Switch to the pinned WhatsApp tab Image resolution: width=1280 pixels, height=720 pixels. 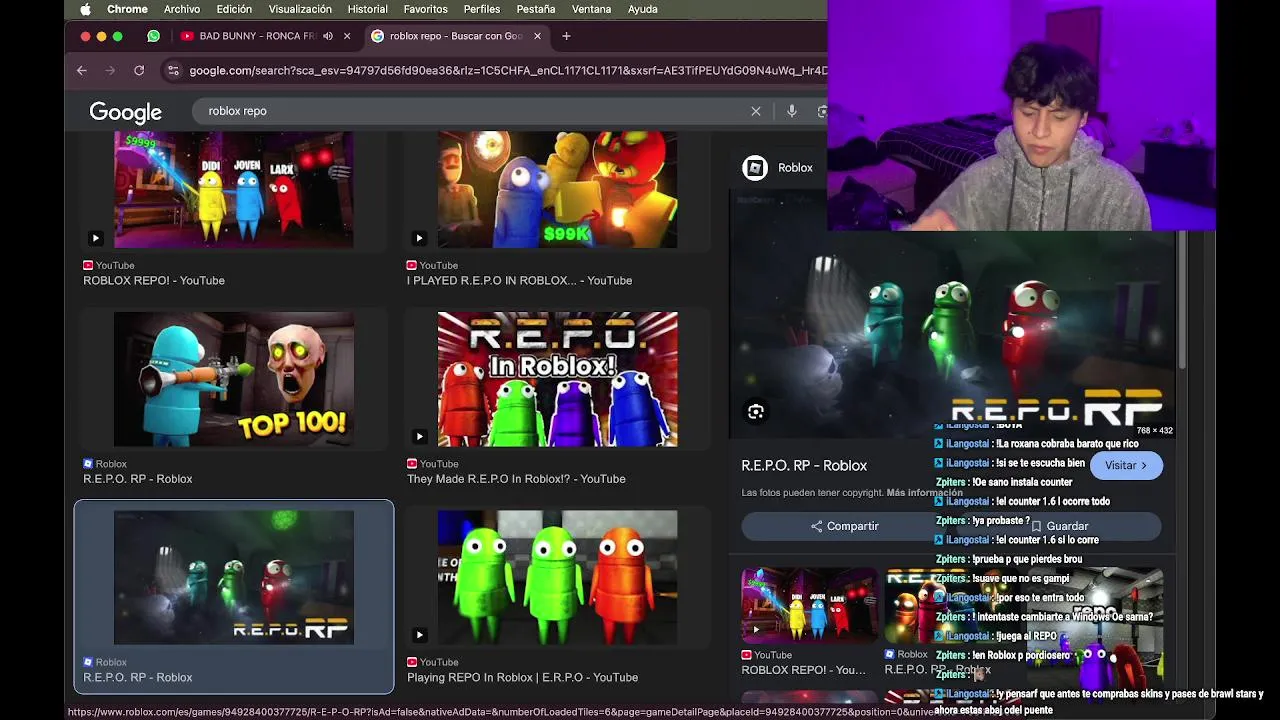coord(153,36)
